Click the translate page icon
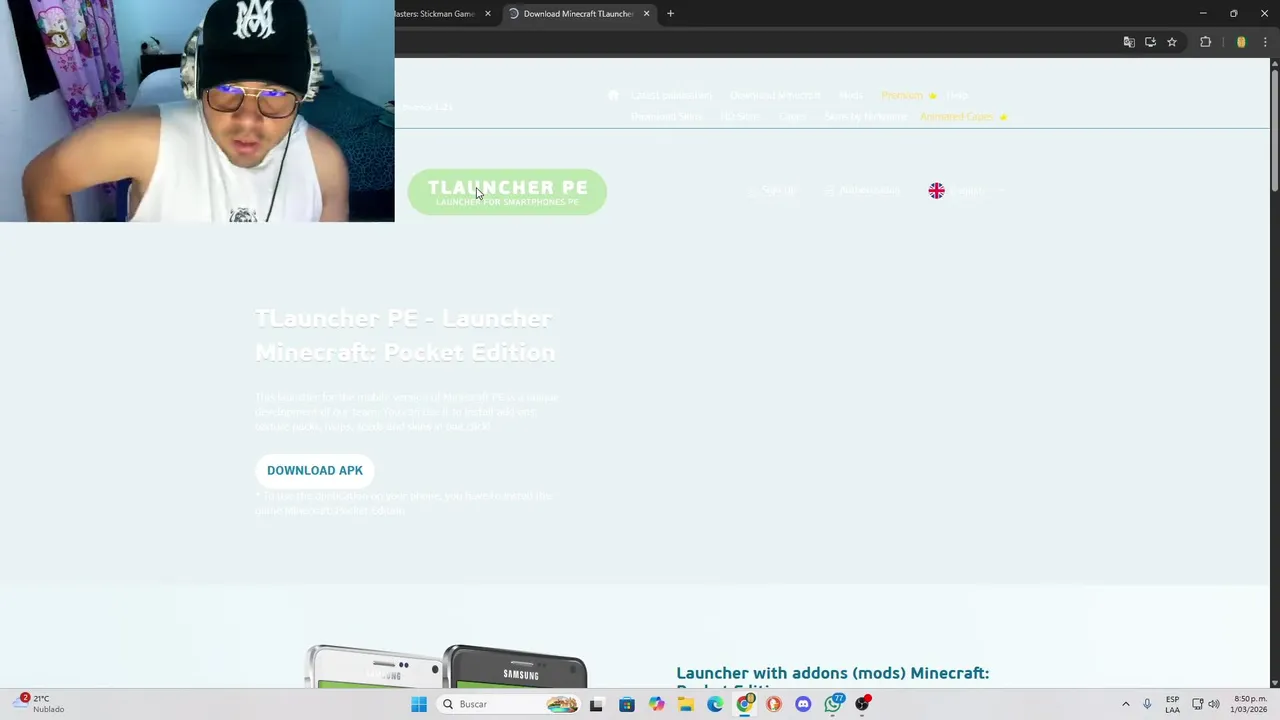The height and width of the screenshot is (720, 1280). click(1129, 42)
